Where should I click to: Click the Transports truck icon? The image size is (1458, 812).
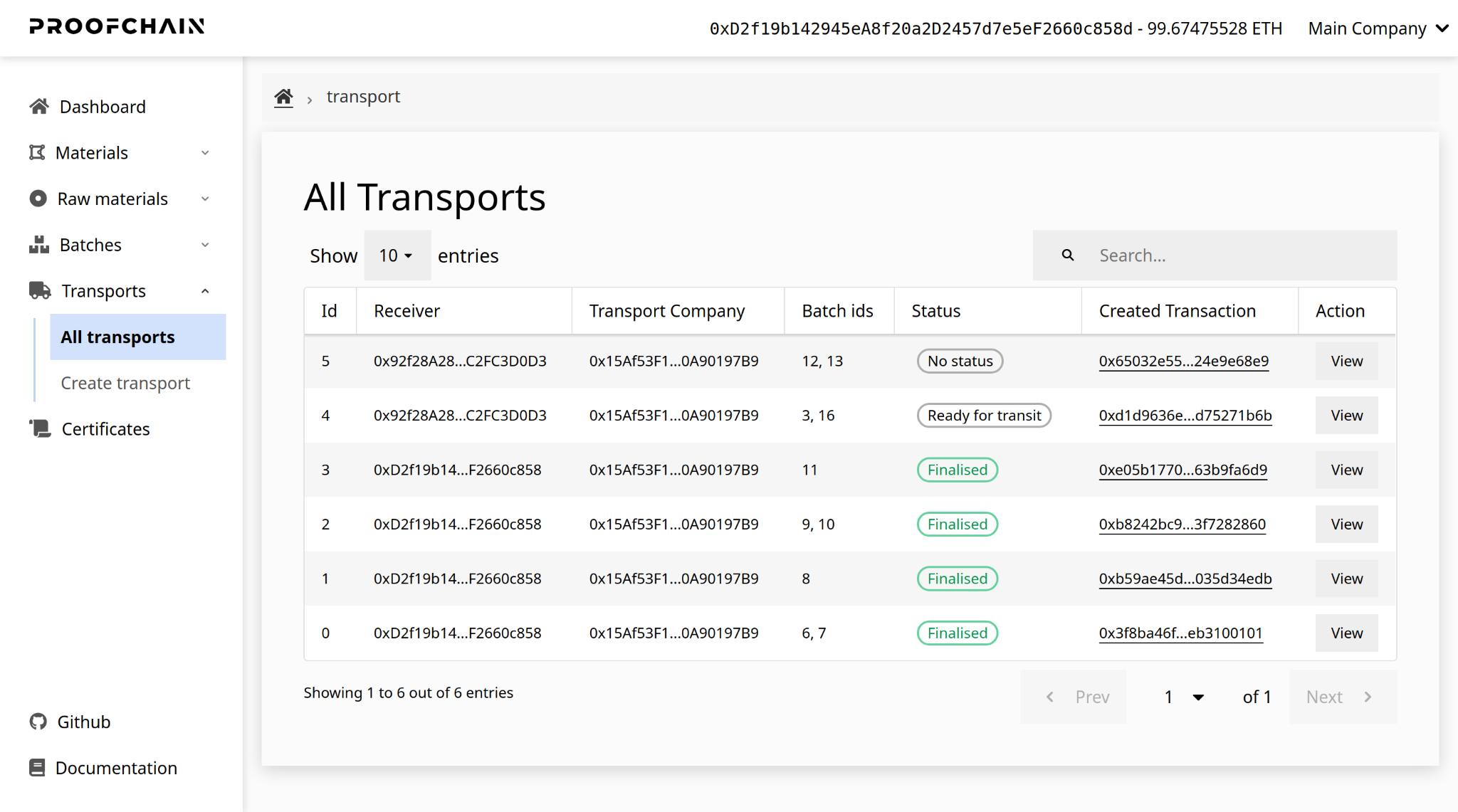point(40,290)
